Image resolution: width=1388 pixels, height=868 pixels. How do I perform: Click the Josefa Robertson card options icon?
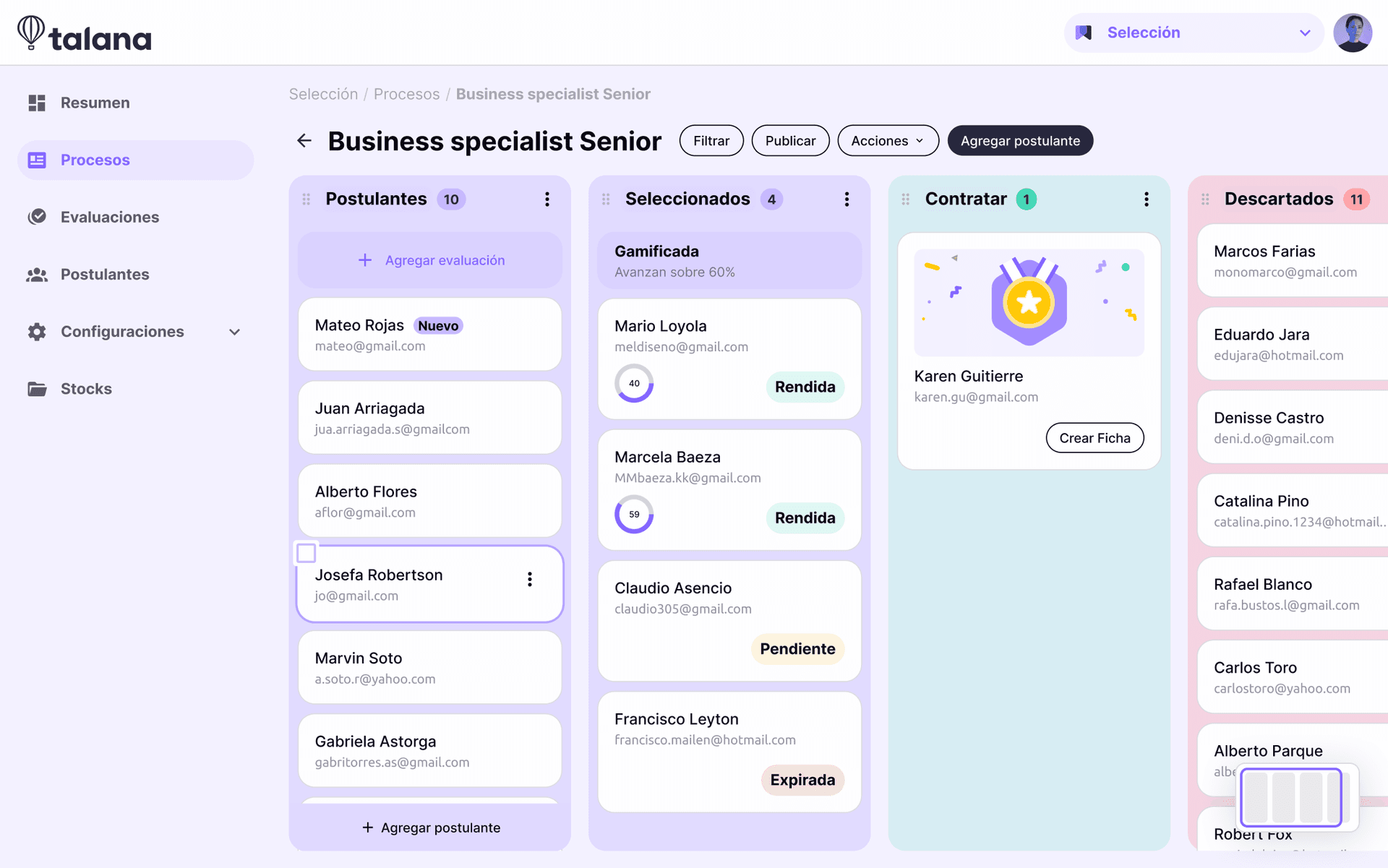point(530,579)
